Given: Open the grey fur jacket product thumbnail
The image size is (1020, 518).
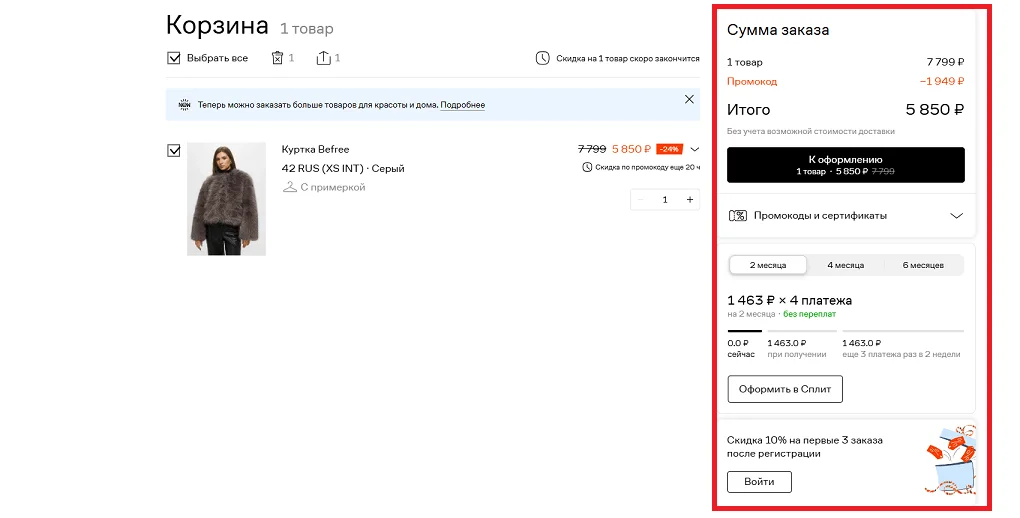Looking at the screenshot, I should [x=226, y=198].
